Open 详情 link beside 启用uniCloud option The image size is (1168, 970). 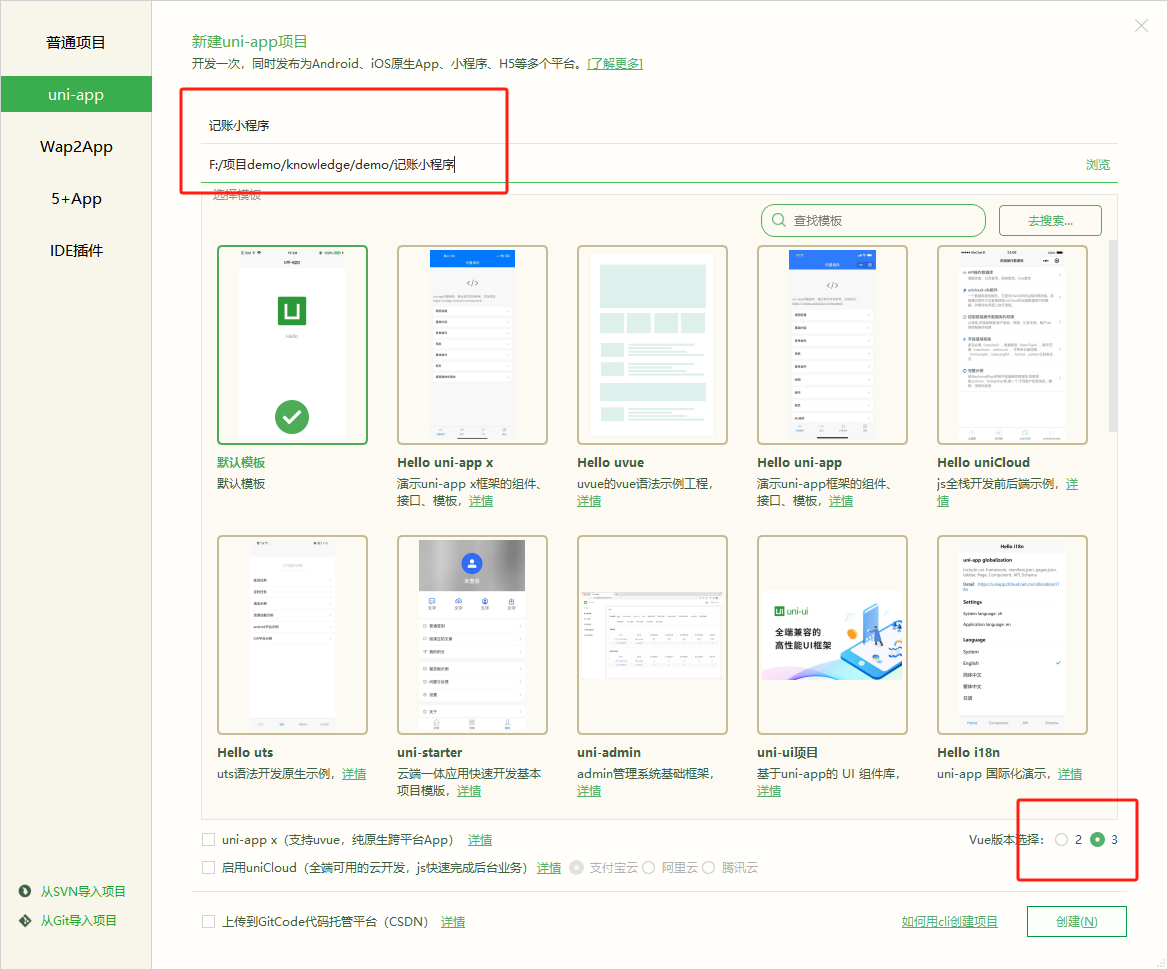549,867
